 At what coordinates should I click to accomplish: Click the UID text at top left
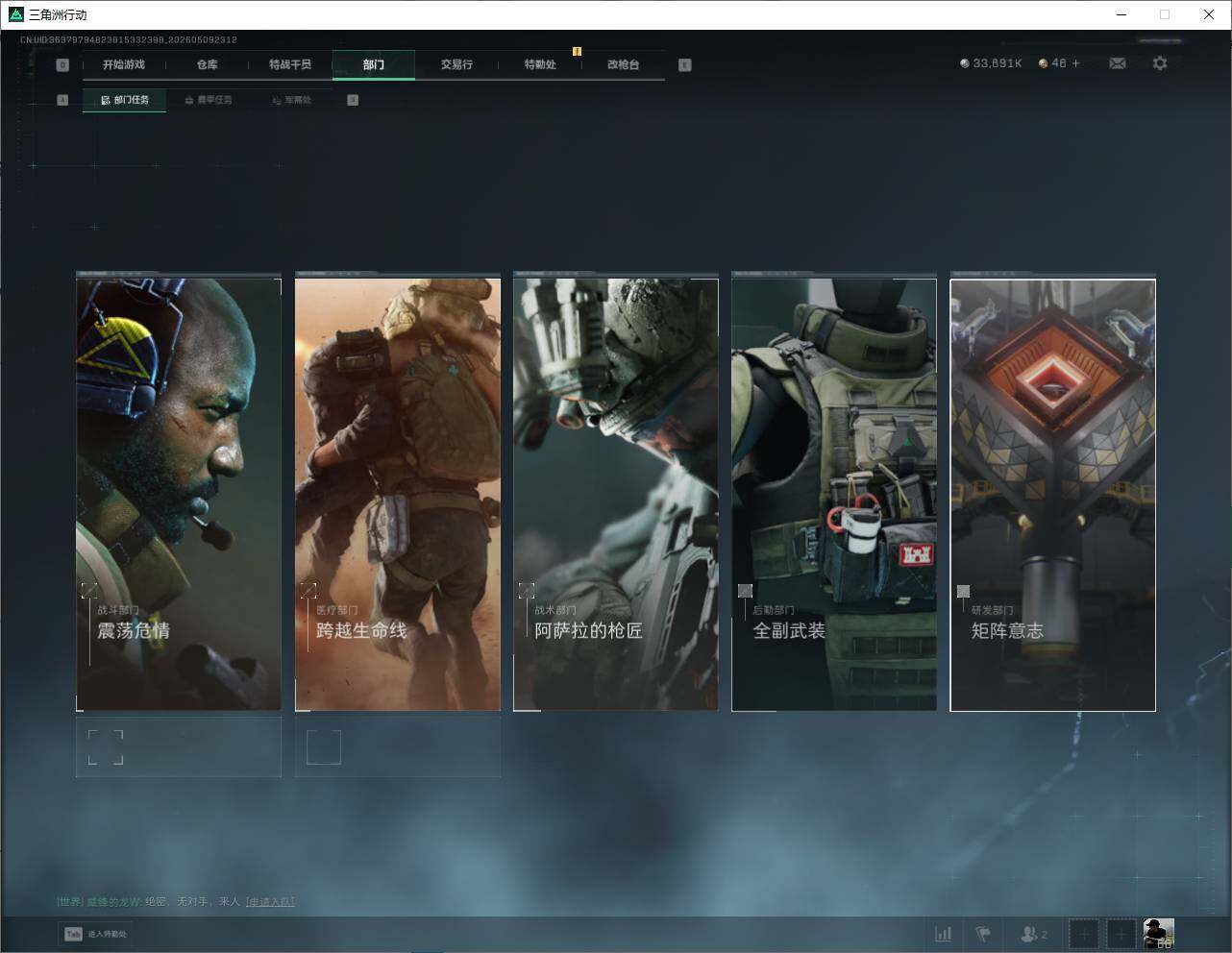tap(129, 40)
